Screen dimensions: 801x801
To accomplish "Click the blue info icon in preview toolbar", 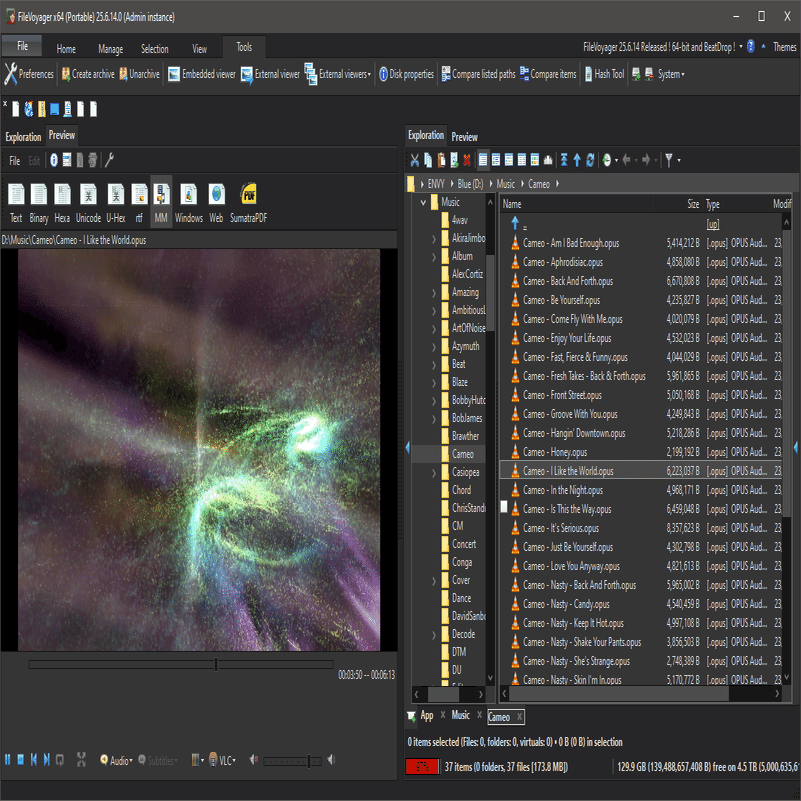I will pyautogui.click(x=54, y=160).
